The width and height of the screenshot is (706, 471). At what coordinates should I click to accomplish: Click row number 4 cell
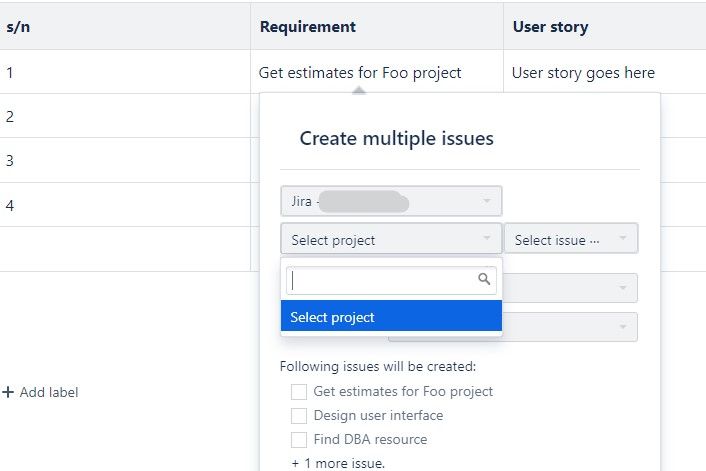click(x=125, y=205)
